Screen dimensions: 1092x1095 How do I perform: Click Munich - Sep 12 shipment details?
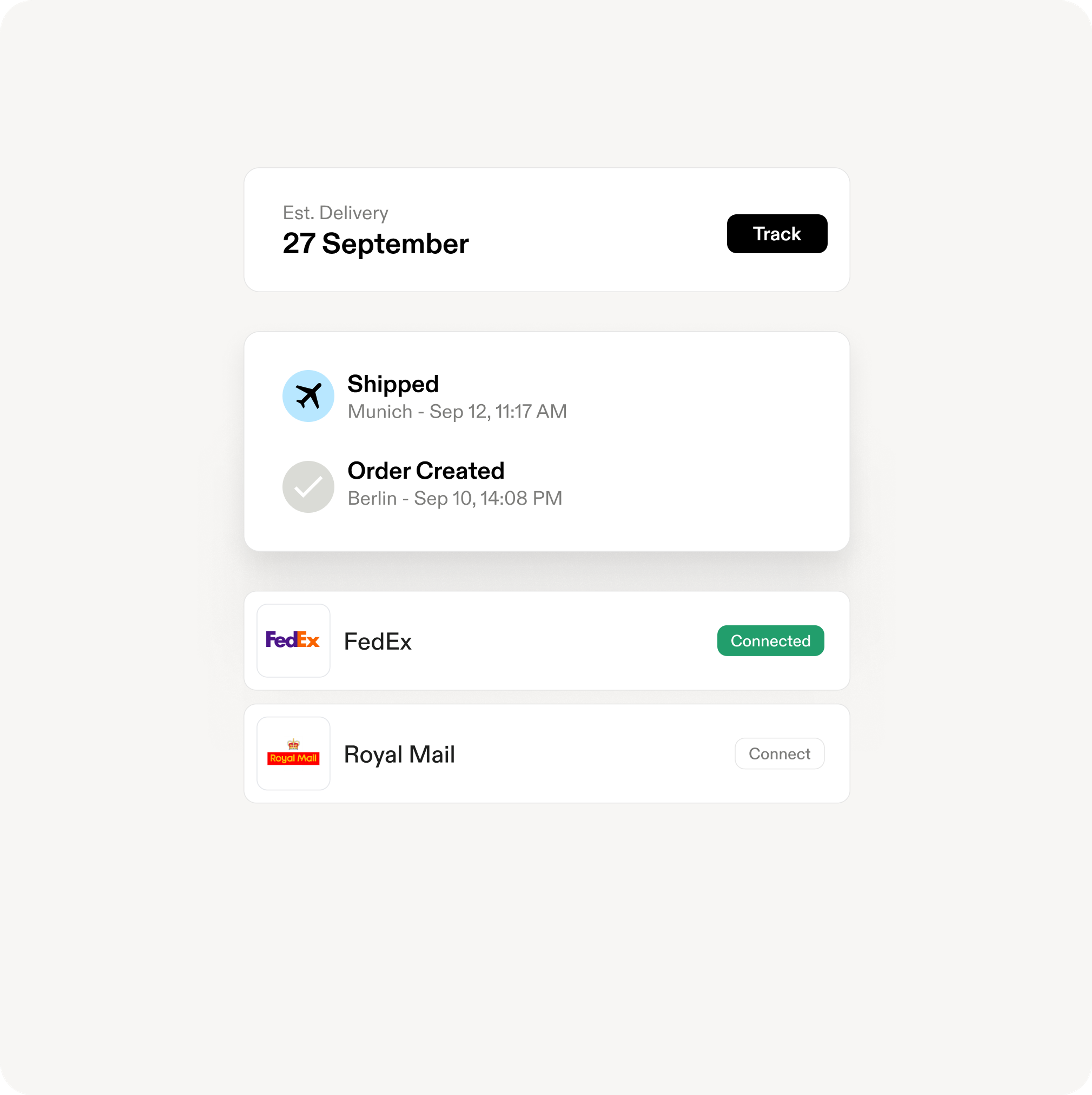pos(457,411)
